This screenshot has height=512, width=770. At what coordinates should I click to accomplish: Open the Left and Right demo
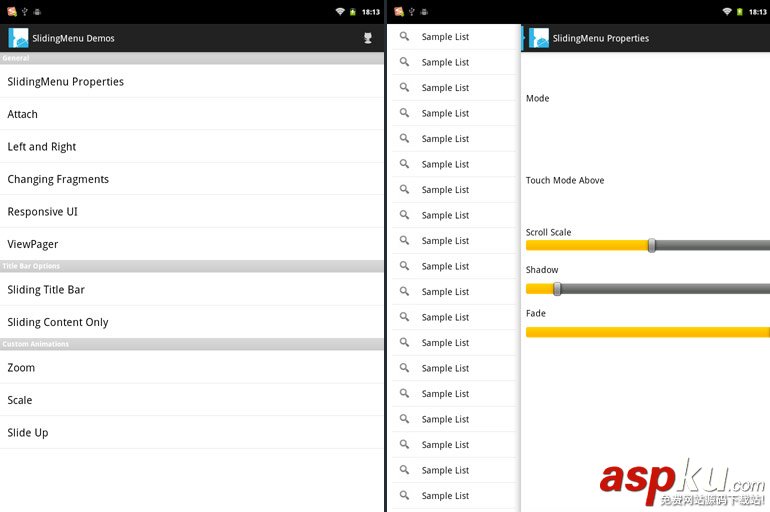[x=42, y=146]
